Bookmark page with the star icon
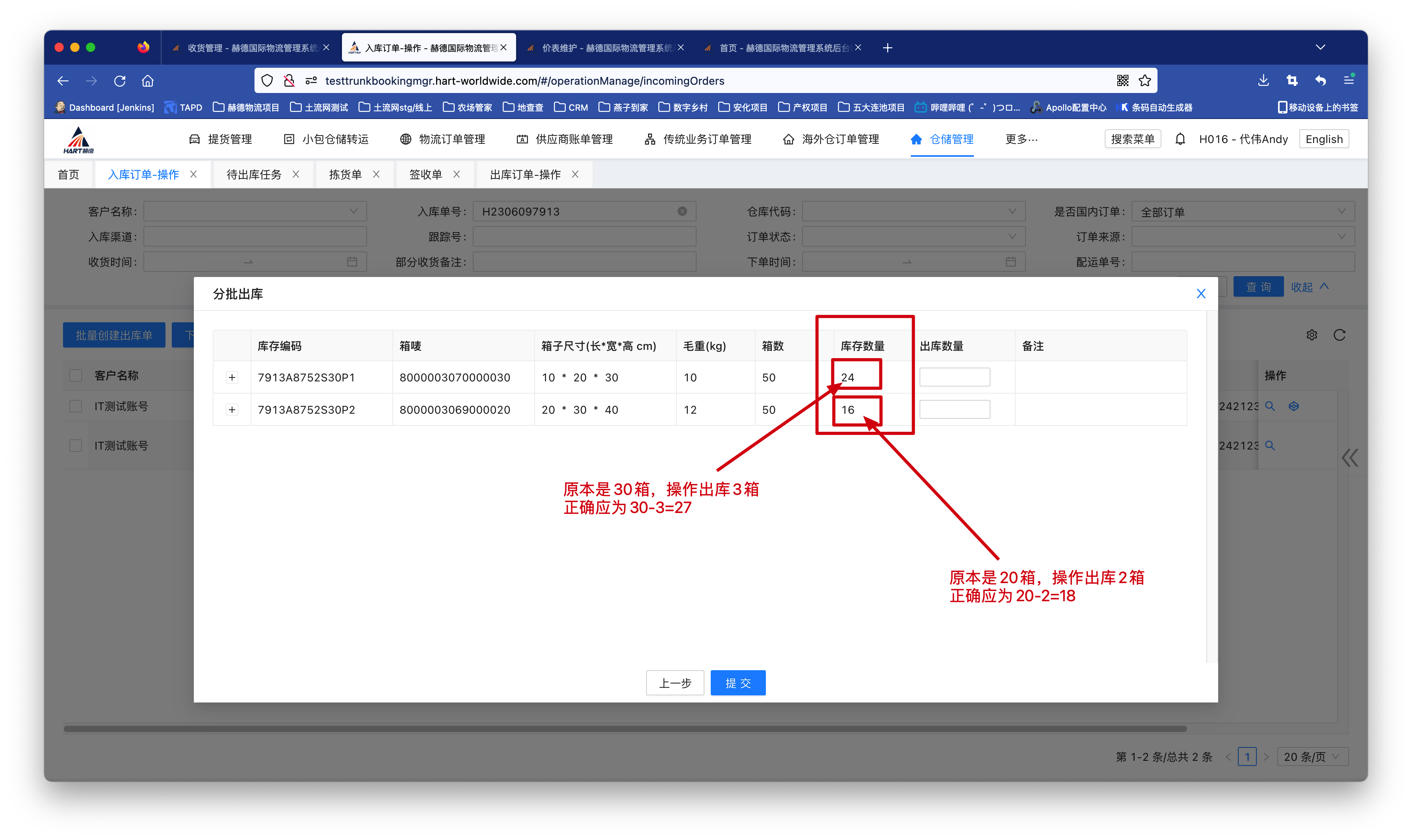The height and width of the screenshot is (840, 1412). click(1145, 80)
